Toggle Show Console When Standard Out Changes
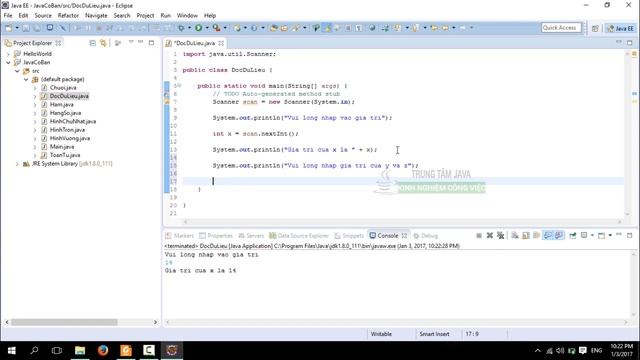Viewport: 640px width, 360px height. tap(548, 236)
